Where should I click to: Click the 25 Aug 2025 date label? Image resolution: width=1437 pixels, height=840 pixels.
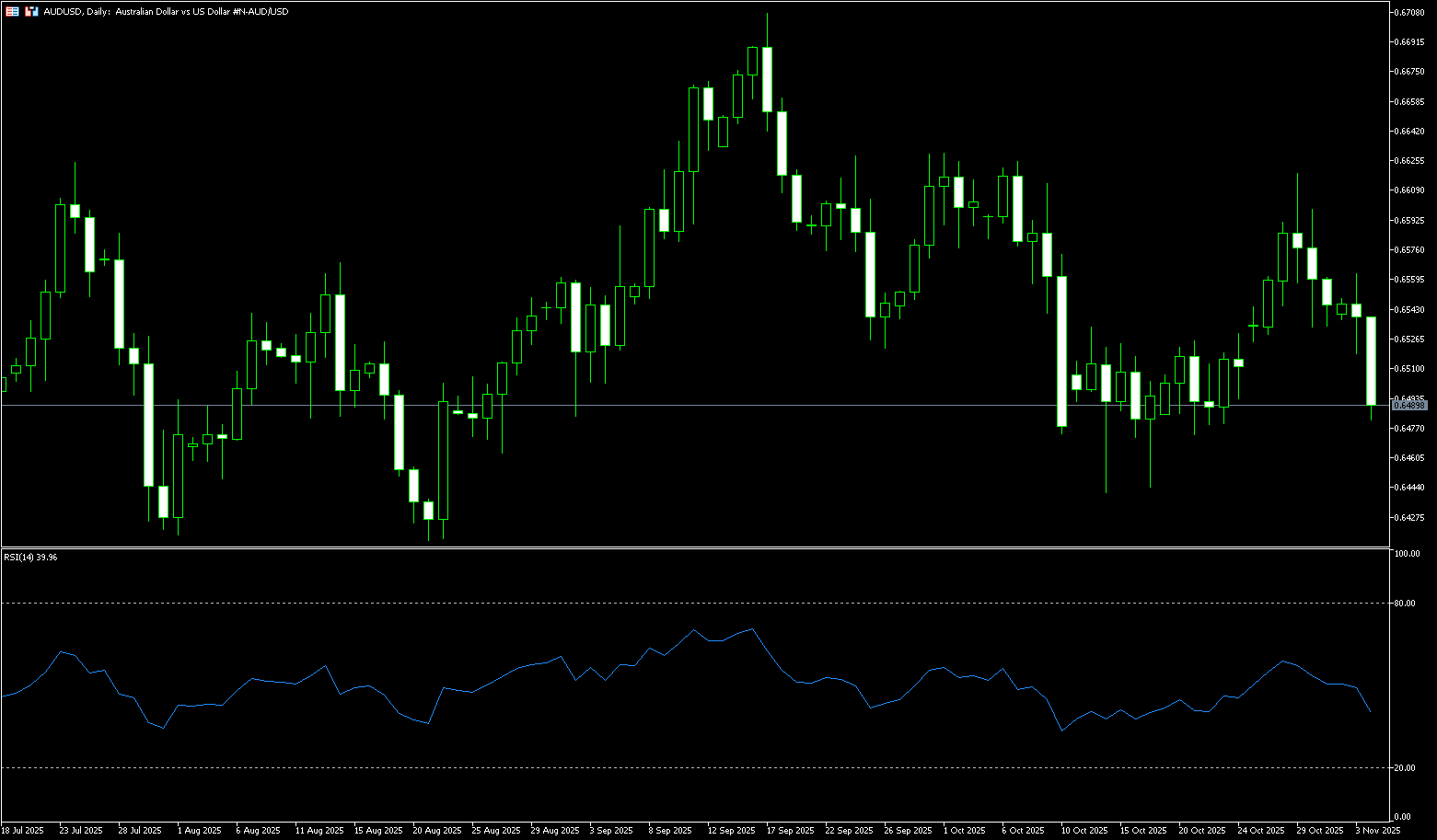495,830
